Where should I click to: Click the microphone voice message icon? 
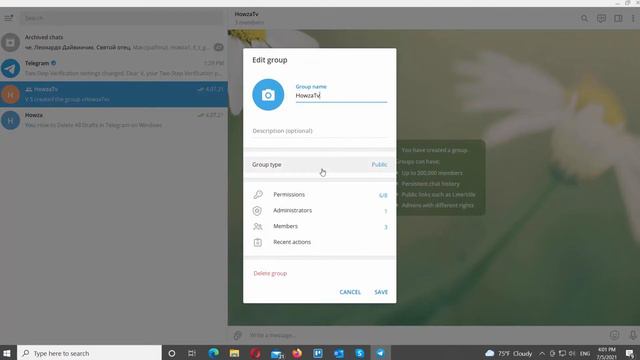(x=633, y=335)
